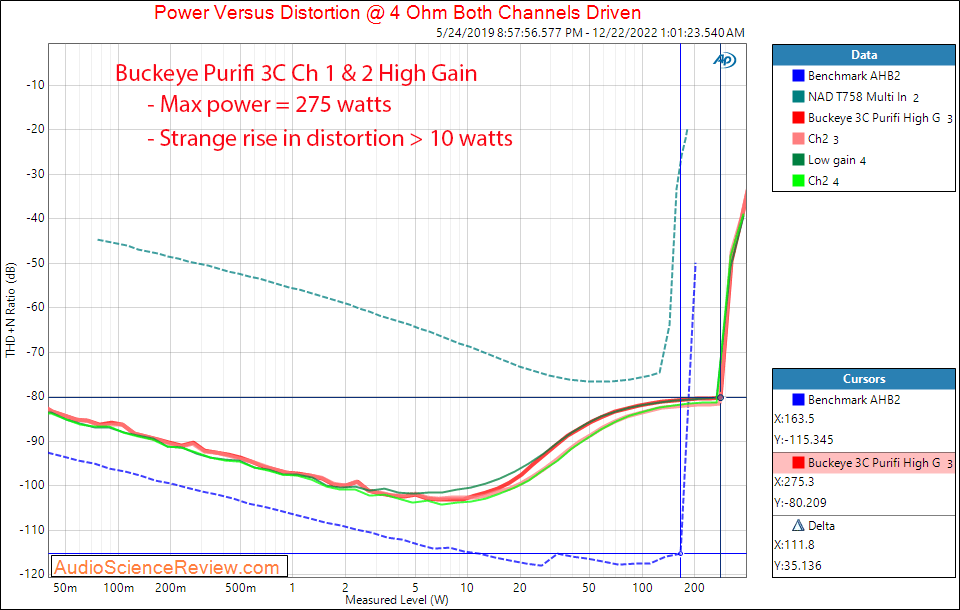Click the Benchmark AHB2 blue legend swatch
The image size is (960, 610).
798,75
